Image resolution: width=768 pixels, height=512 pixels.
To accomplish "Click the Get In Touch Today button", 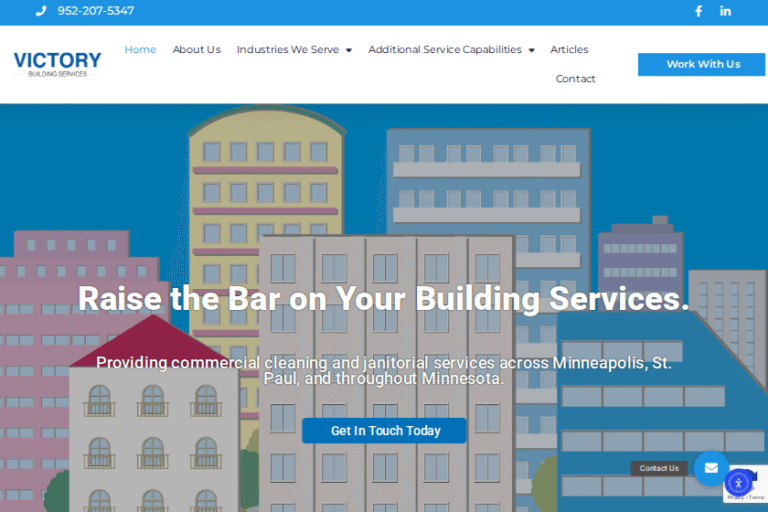I will [x=385, y=431].
